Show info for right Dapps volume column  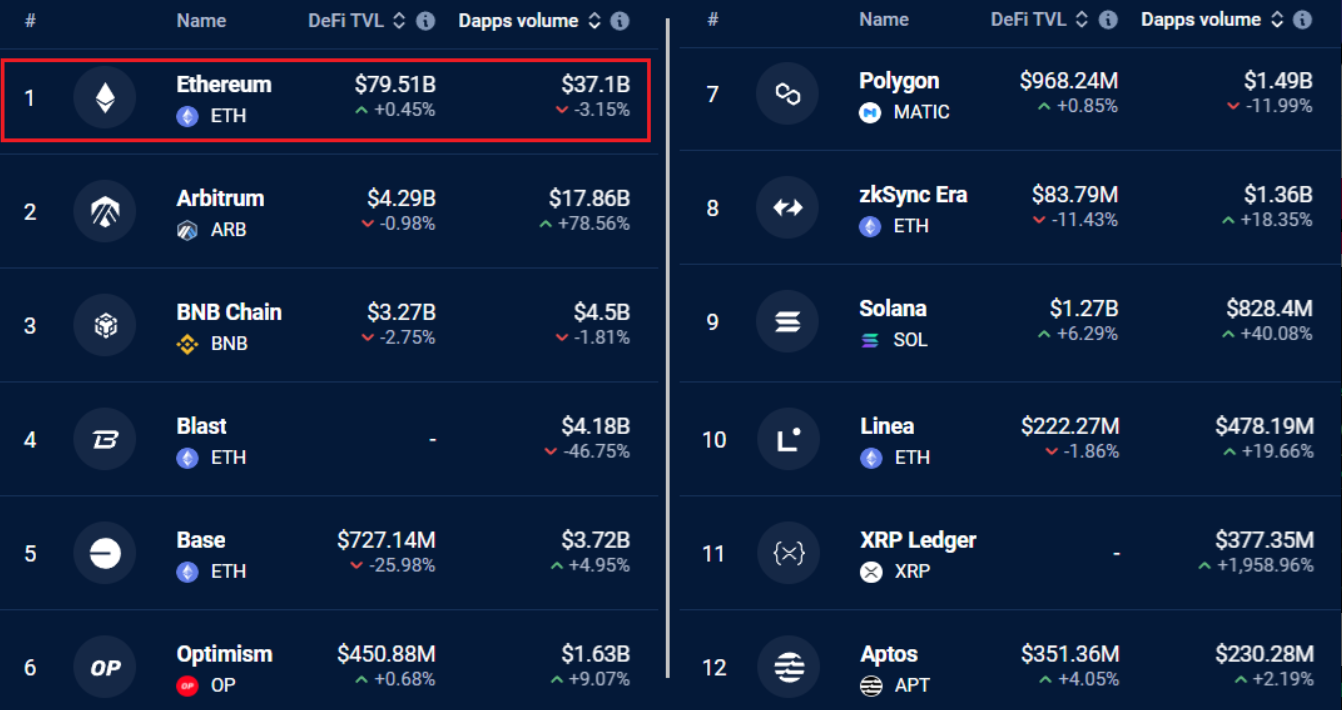(x=1302, y=20)
